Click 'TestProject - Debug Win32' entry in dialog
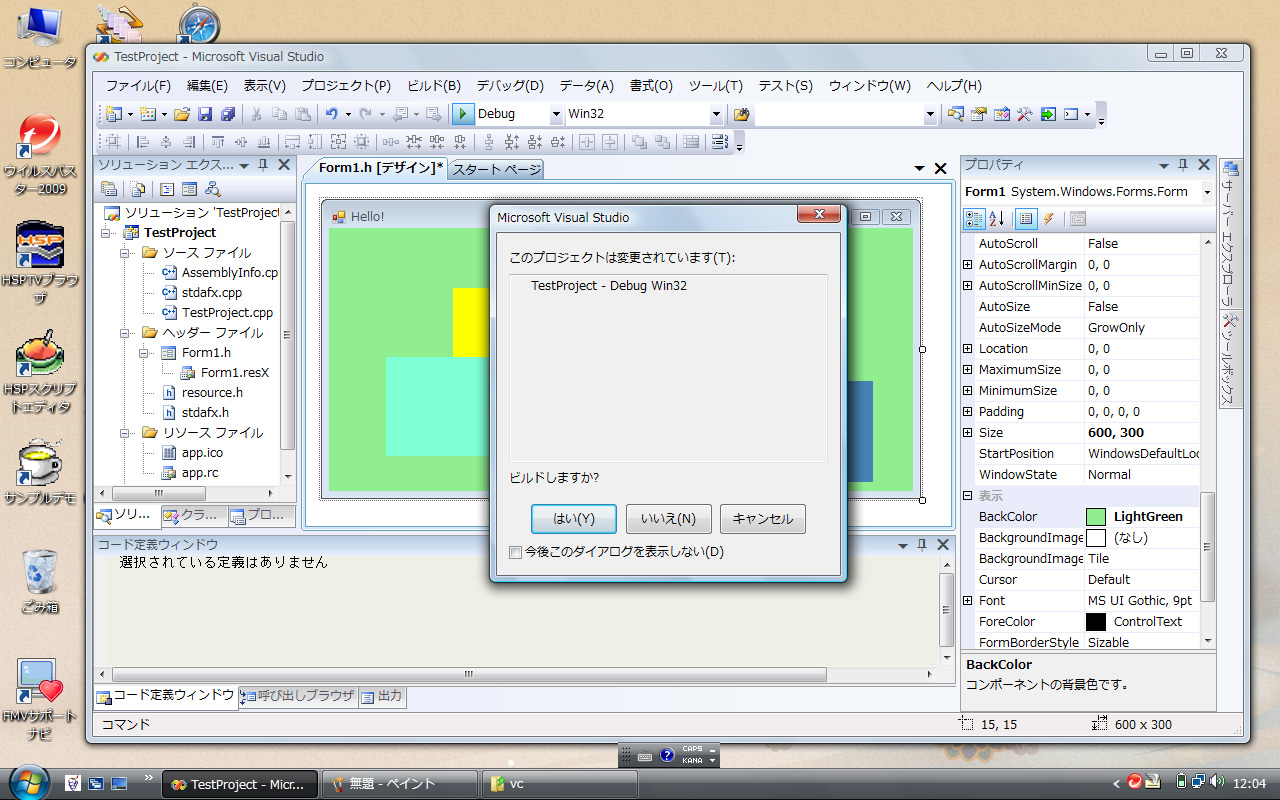 (x=609, y=286)
